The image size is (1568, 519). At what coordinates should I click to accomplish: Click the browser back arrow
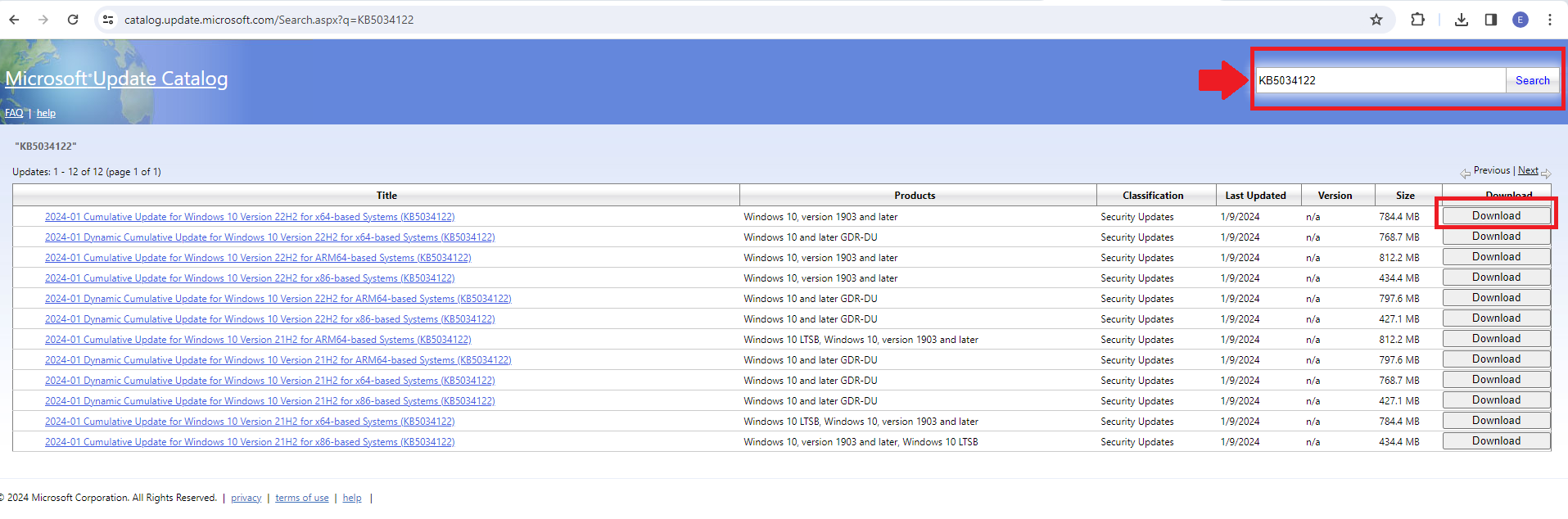tap(14, 20)
